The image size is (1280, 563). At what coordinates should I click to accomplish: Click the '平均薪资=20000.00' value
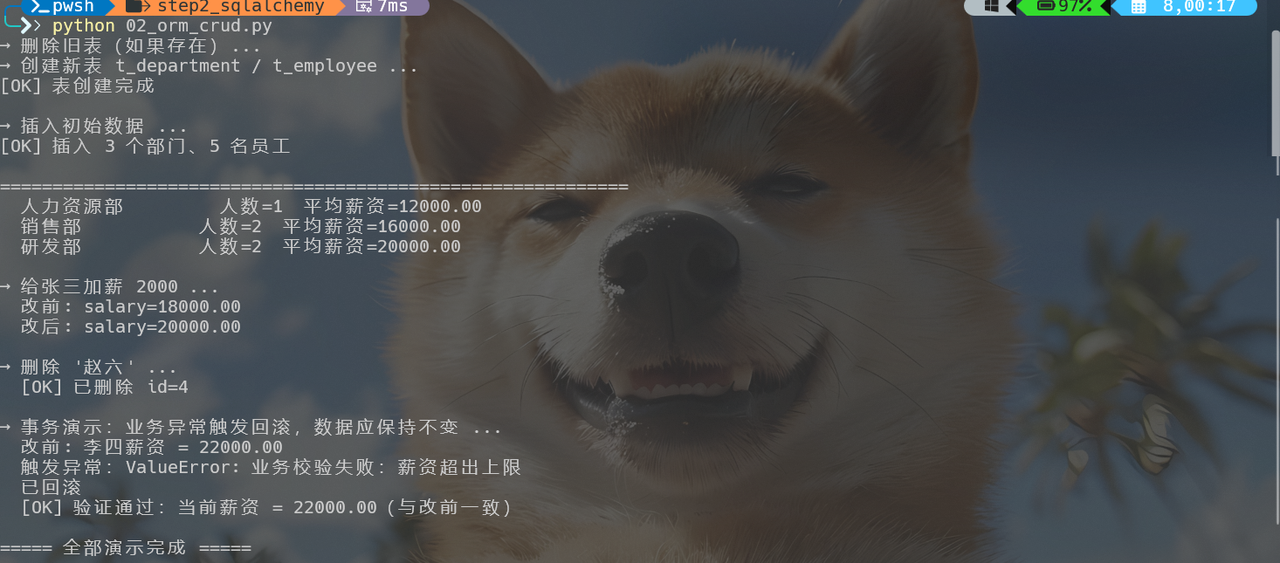pos(372,247)
